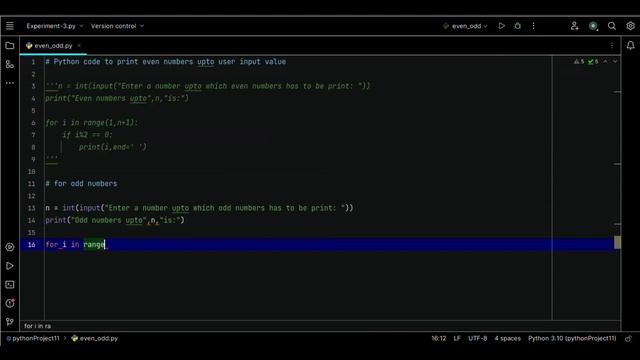Open the Structure tool window icon
640x360 pixels.
click(x=10, y=64)
